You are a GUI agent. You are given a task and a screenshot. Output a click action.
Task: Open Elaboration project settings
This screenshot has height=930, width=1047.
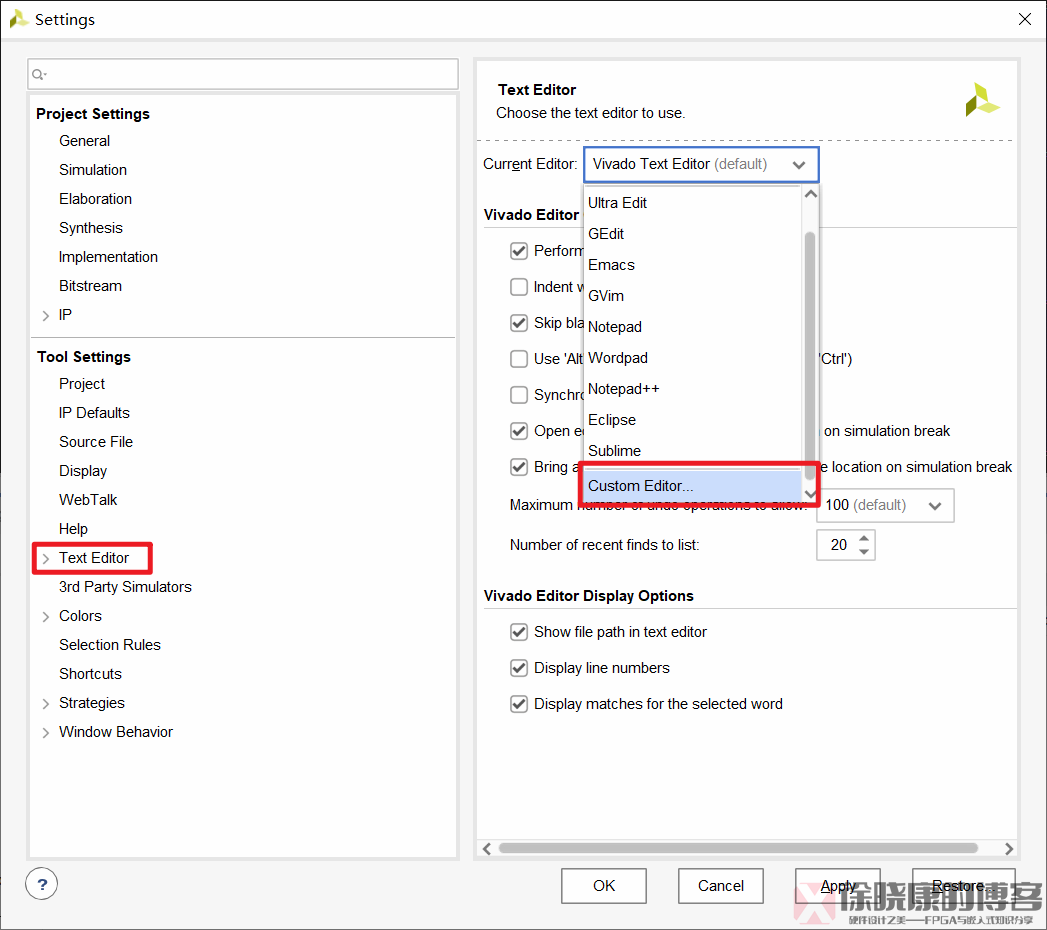pyautogui.click(x=95, y=199)
